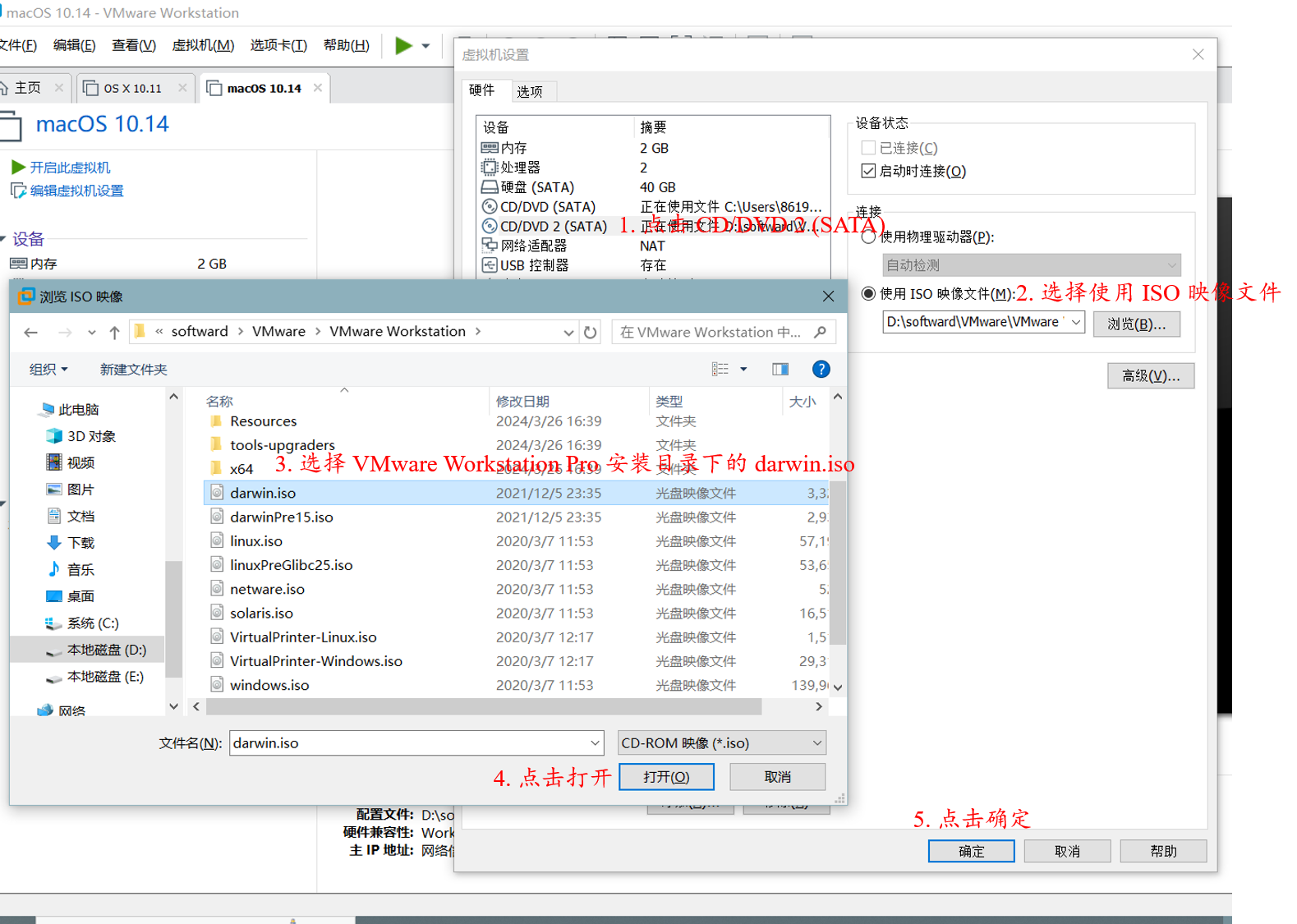Open the 文件名 combo box dropdown arrow
This screenshot has height=924, width=1297.
[x=595, y=743]
